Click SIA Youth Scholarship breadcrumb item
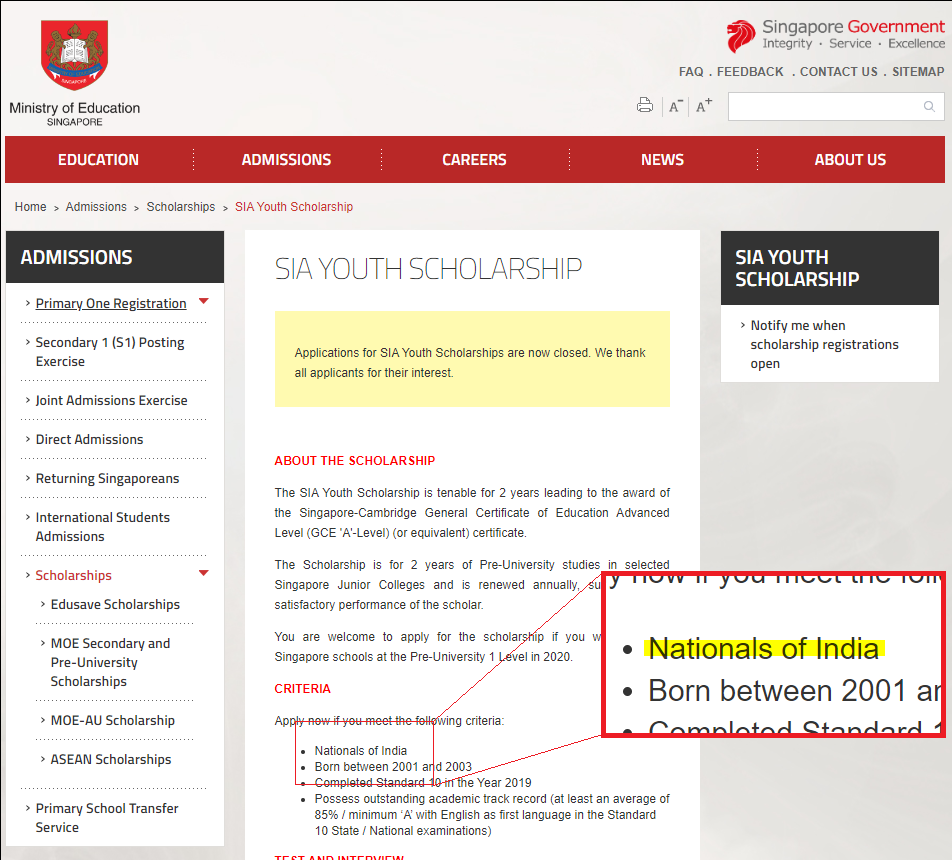952x860 pixels. [x=294, y=206]
